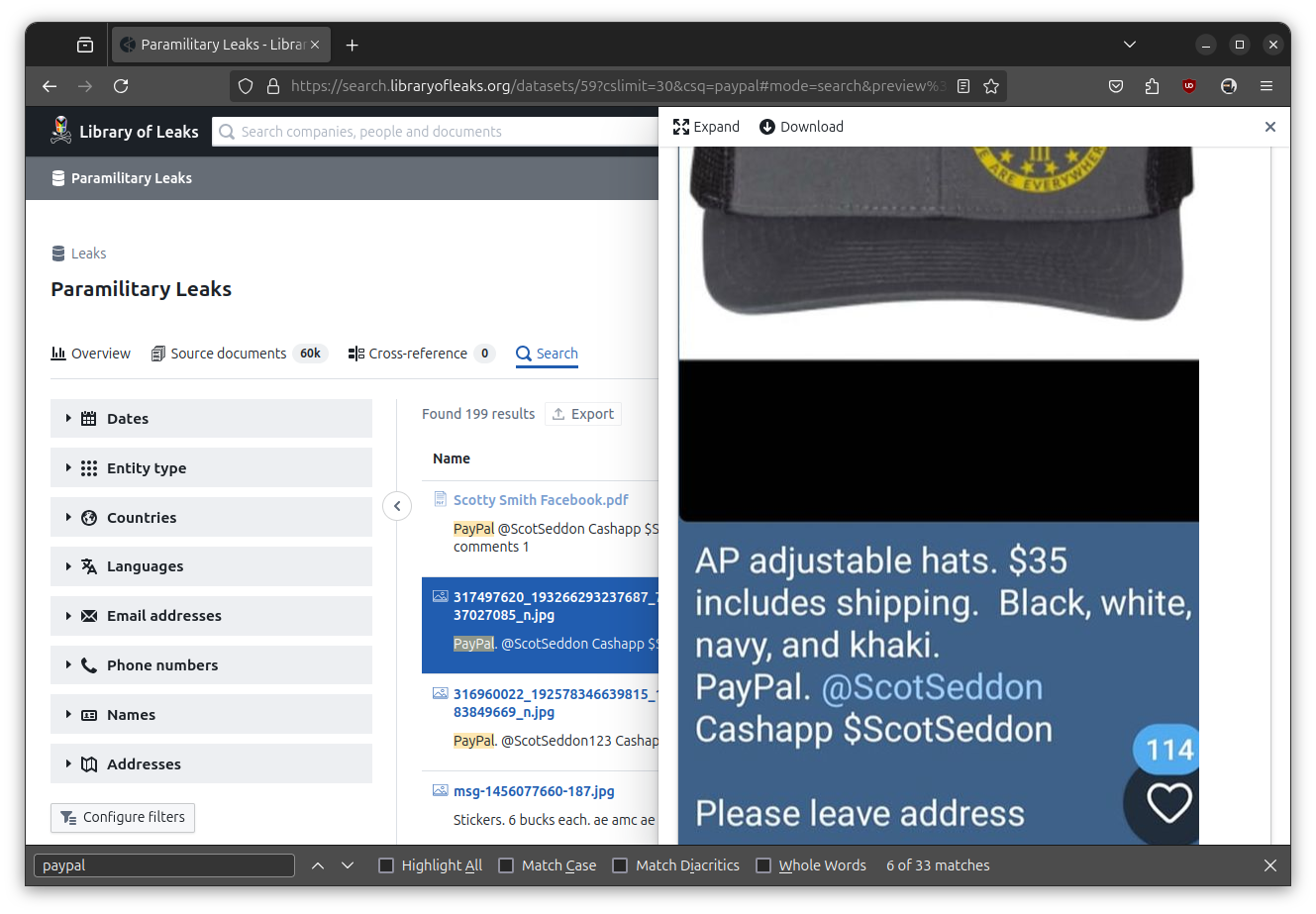The image size is (1316, 914).
Task: Click the site security padlock icon
Action: (273, 86)
